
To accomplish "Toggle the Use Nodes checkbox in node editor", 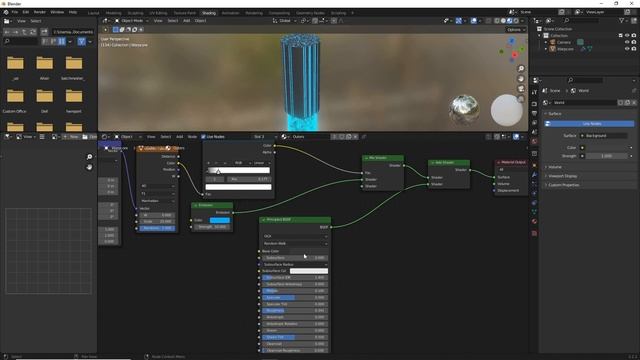I will click(203, 137).
